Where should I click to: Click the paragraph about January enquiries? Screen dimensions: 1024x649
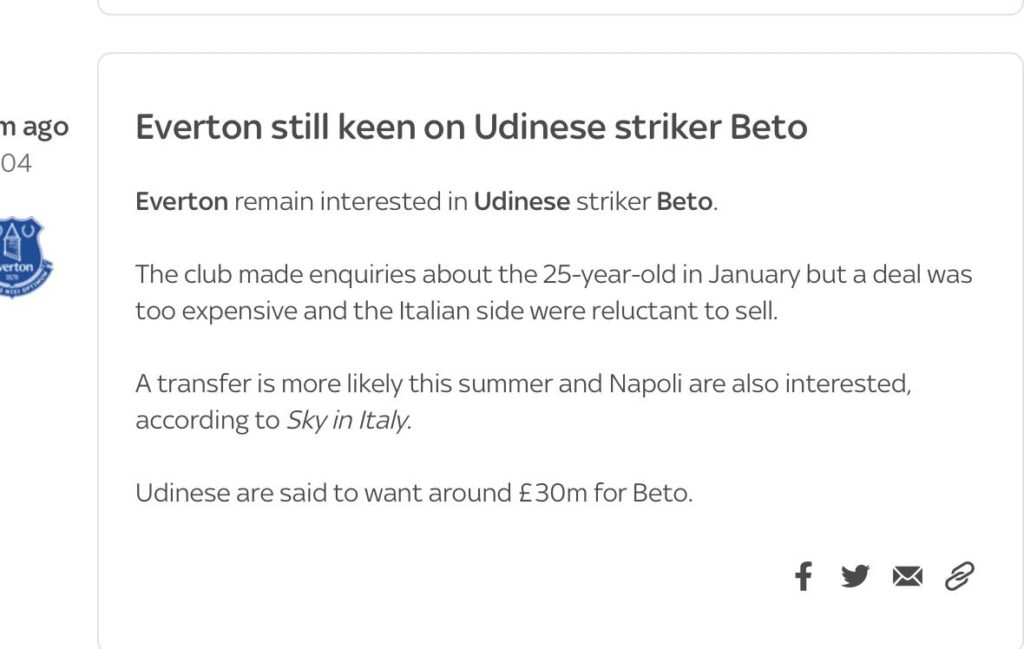554,293
